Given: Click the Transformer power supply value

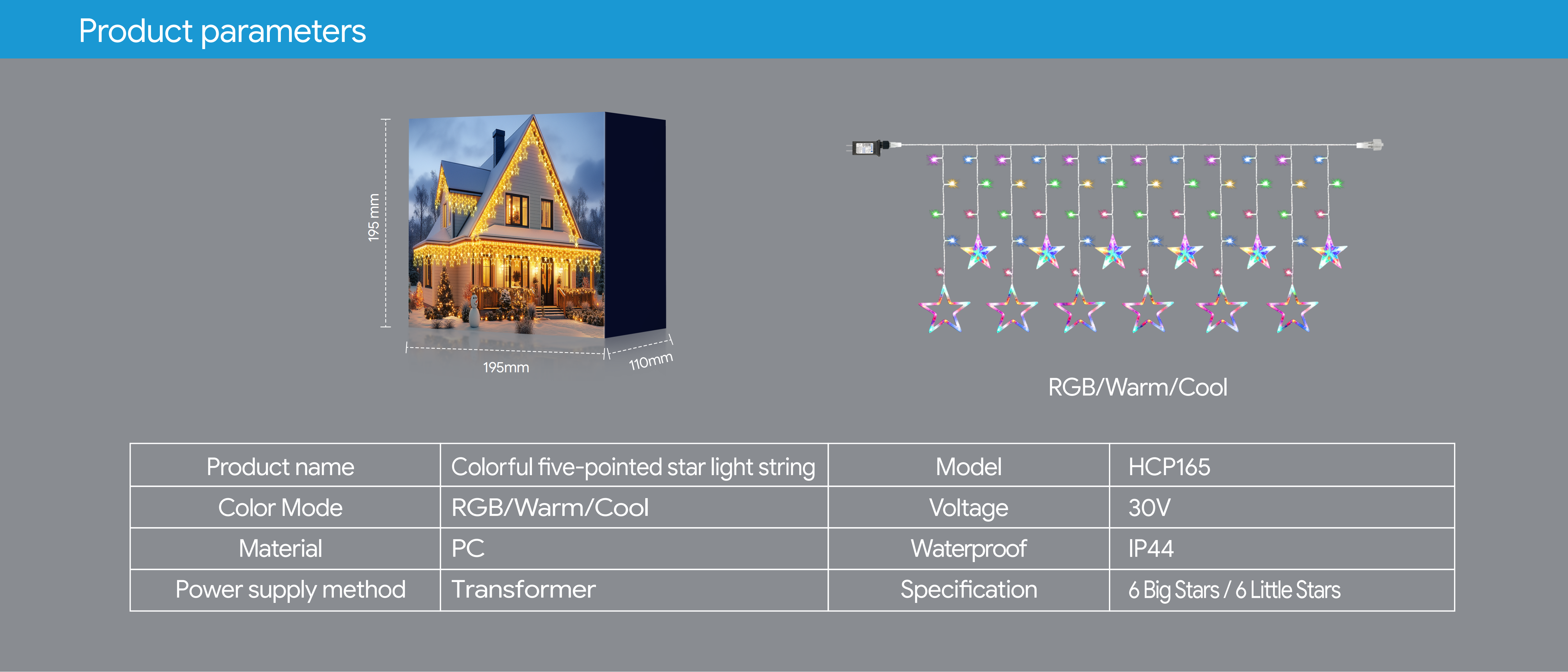Looking at the screenshot, I should (523, 589).
